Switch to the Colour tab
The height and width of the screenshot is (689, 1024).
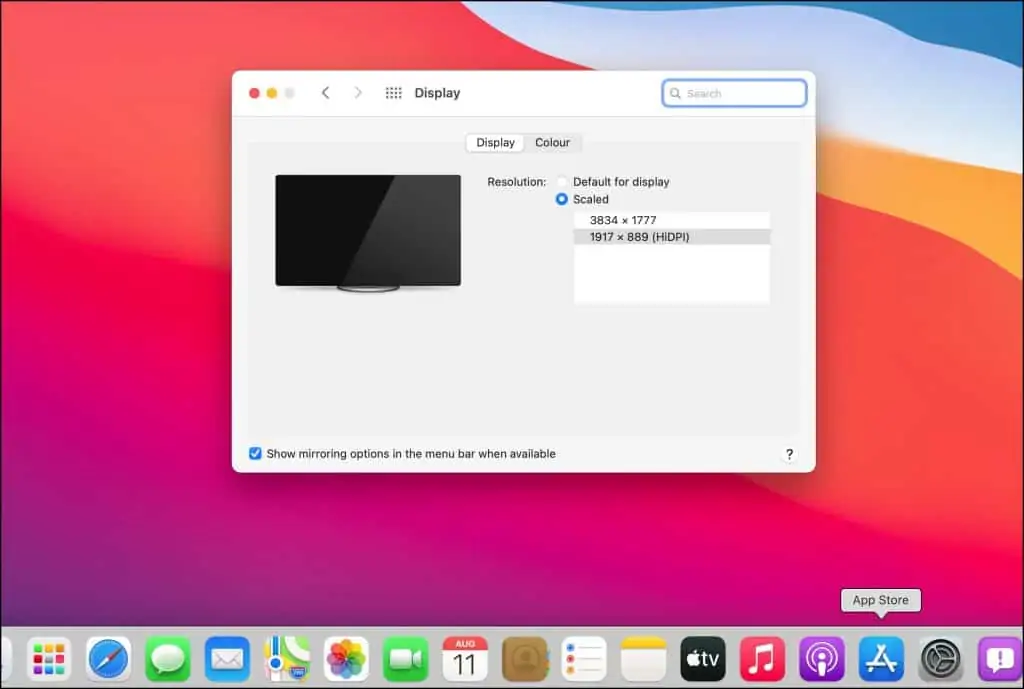(x=552, y=142)
